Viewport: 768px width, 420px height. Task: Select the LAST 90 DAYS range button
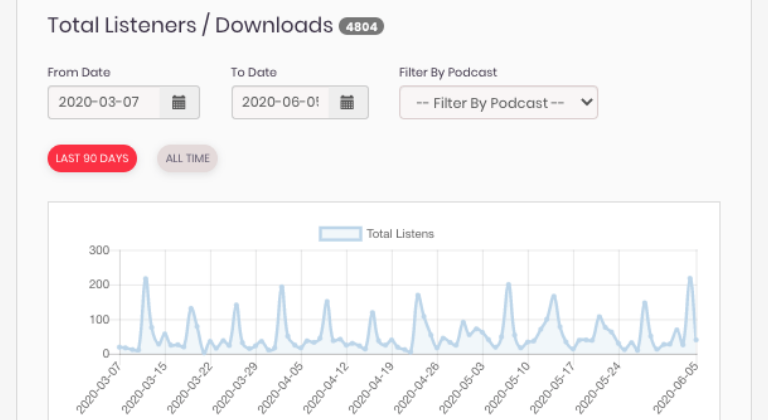pyautogui.click(x=92, y=158)
